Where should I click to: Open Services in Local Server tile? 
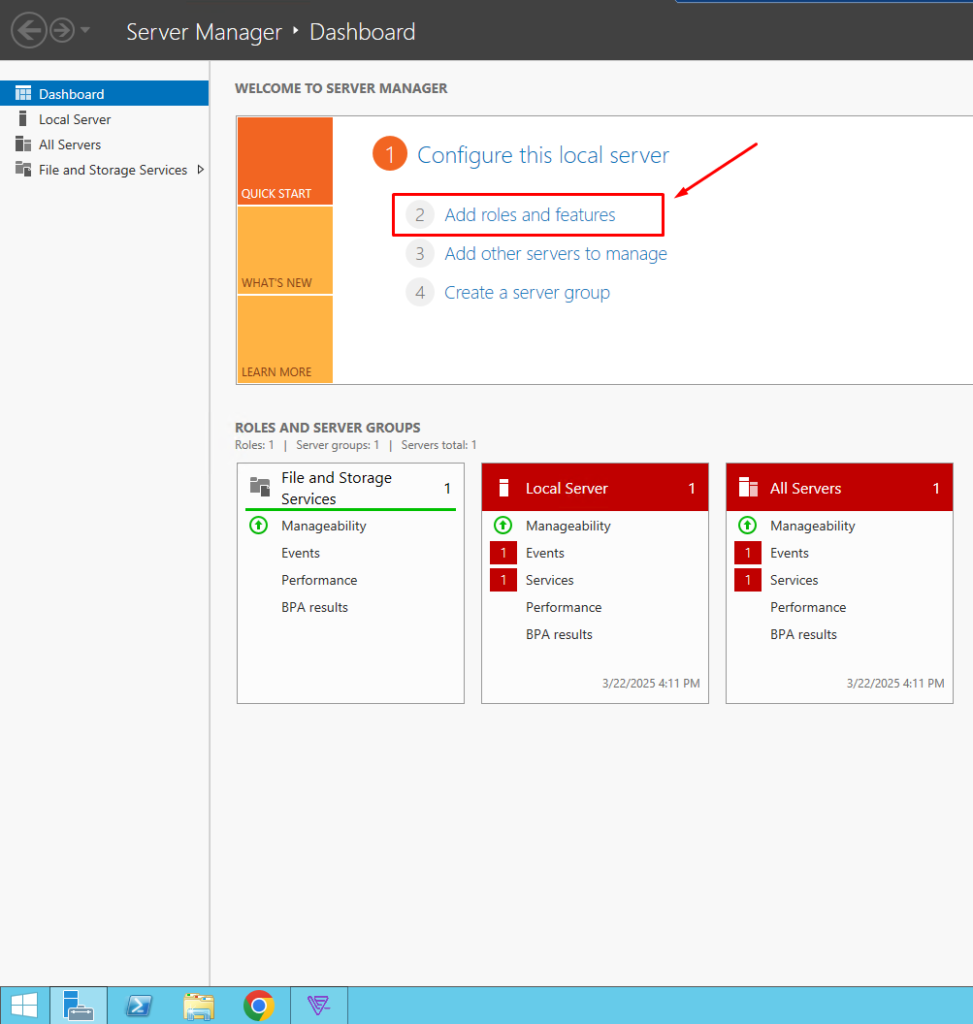click(549, 580)
